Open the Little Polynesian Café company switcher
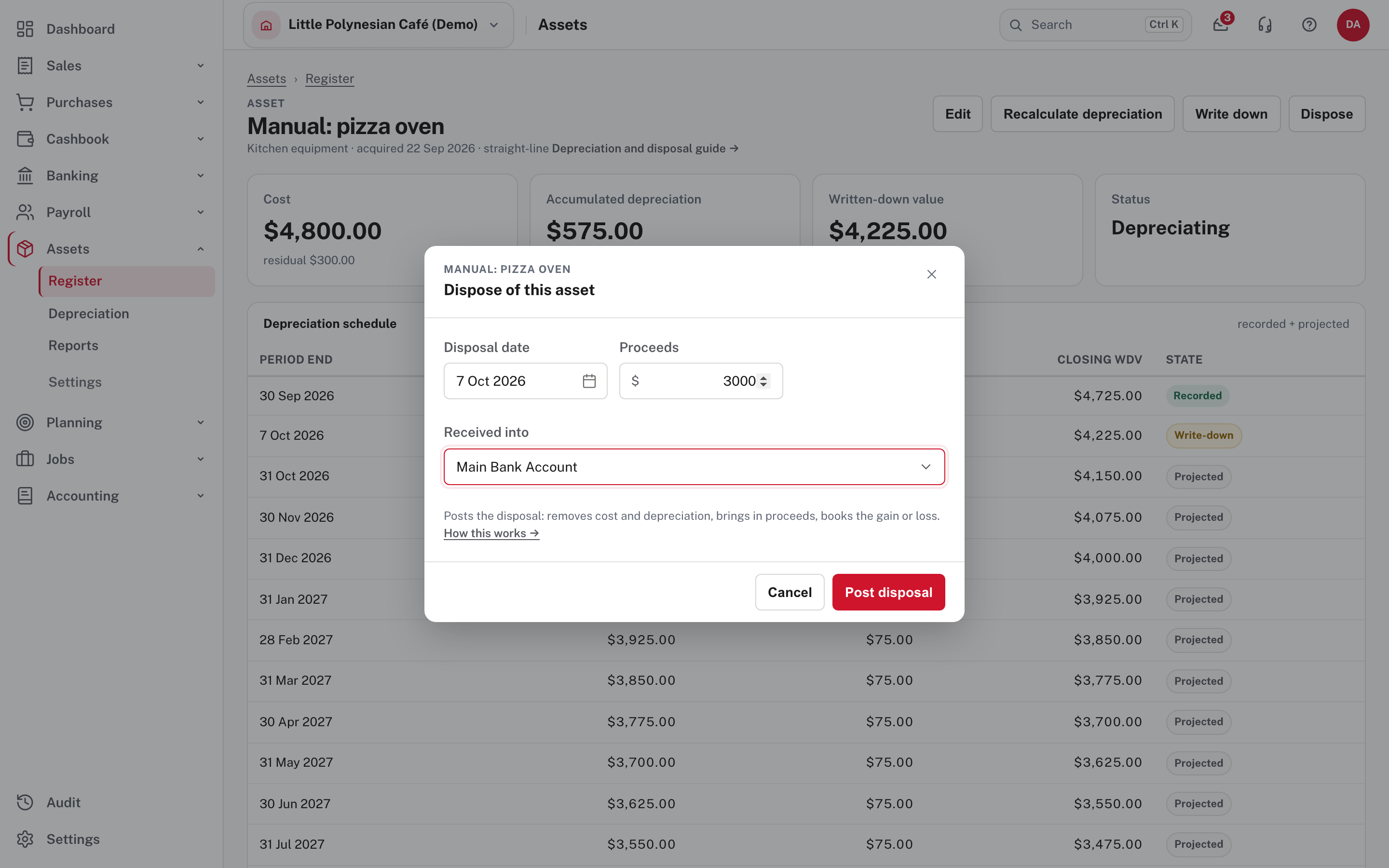Screen dimensions: 1389x868 378,25
